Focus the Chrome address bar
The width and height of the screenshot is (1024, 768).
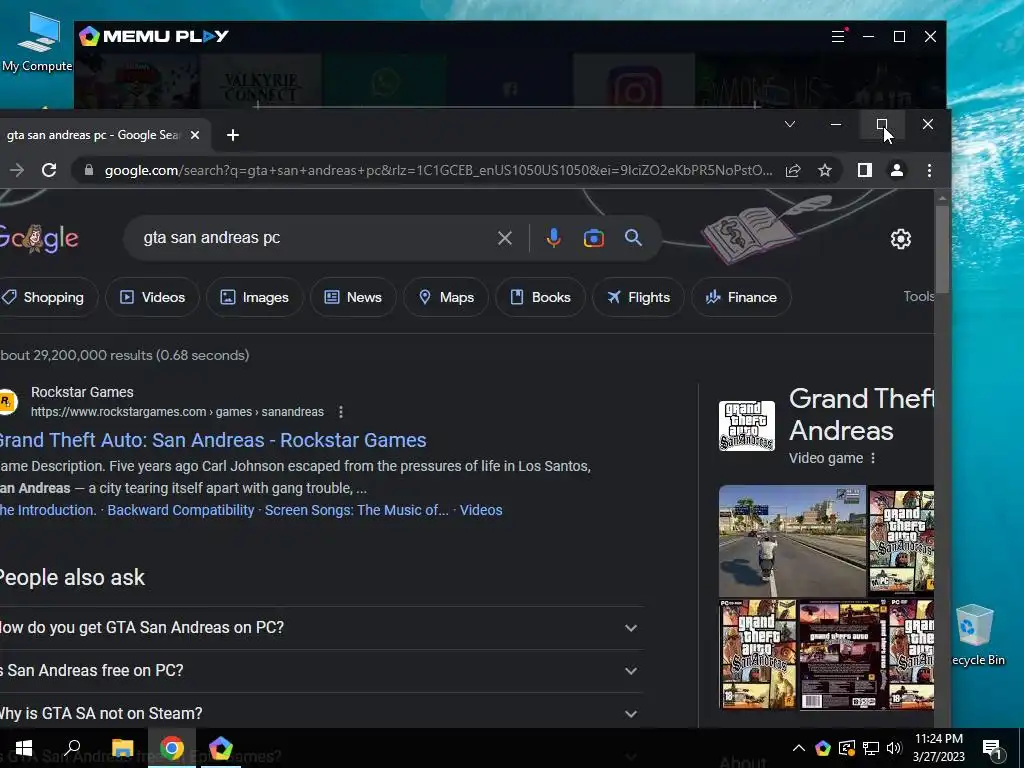pyautogui.click(x=438, y=170)
